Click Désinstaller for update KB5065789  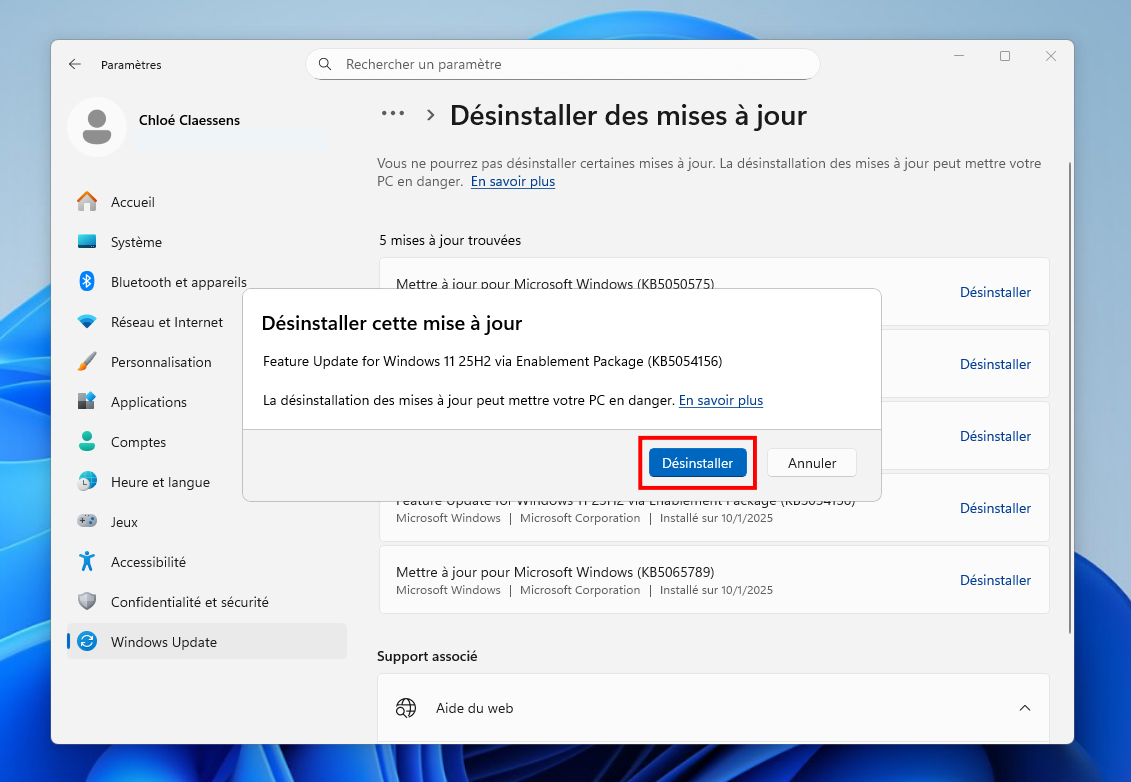[x=995, y=580]
